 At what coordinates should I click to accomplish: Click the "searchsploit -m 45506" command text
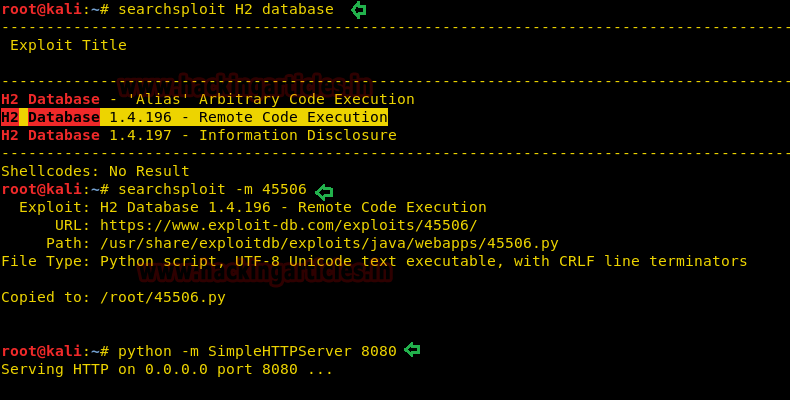pyautogui.click(x=212, y=189)
